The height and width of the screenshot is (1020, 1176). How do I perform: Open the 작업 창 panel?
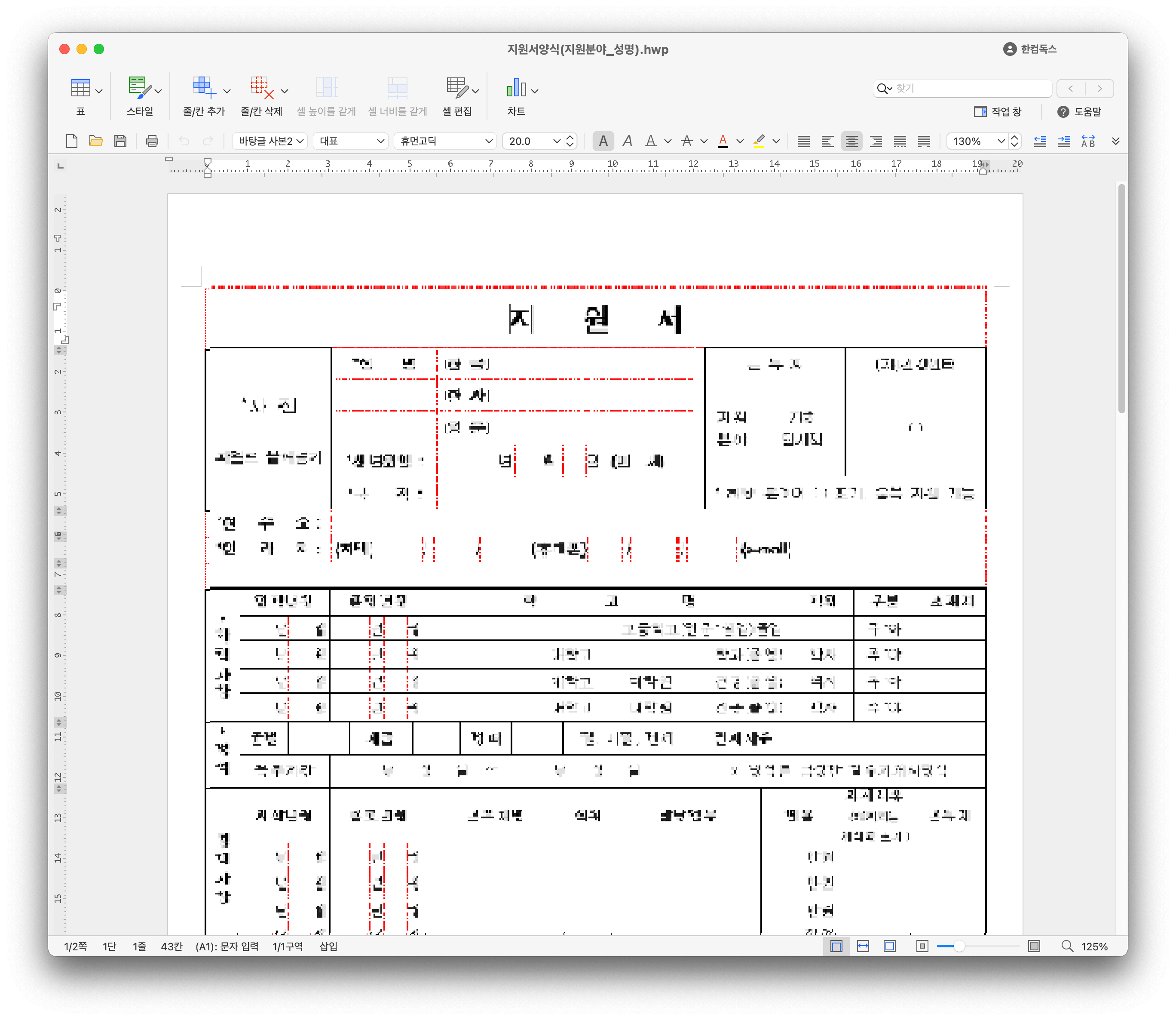pyautogui.click(x=997, y=111)
